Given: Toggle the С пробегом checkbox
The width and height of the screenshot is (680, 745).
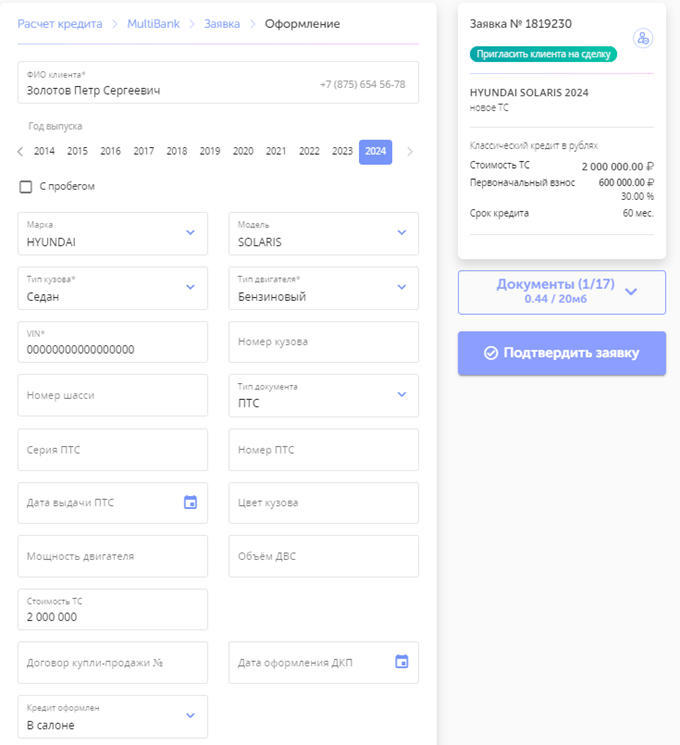Looking at the screenshot, I should (25, 186).
